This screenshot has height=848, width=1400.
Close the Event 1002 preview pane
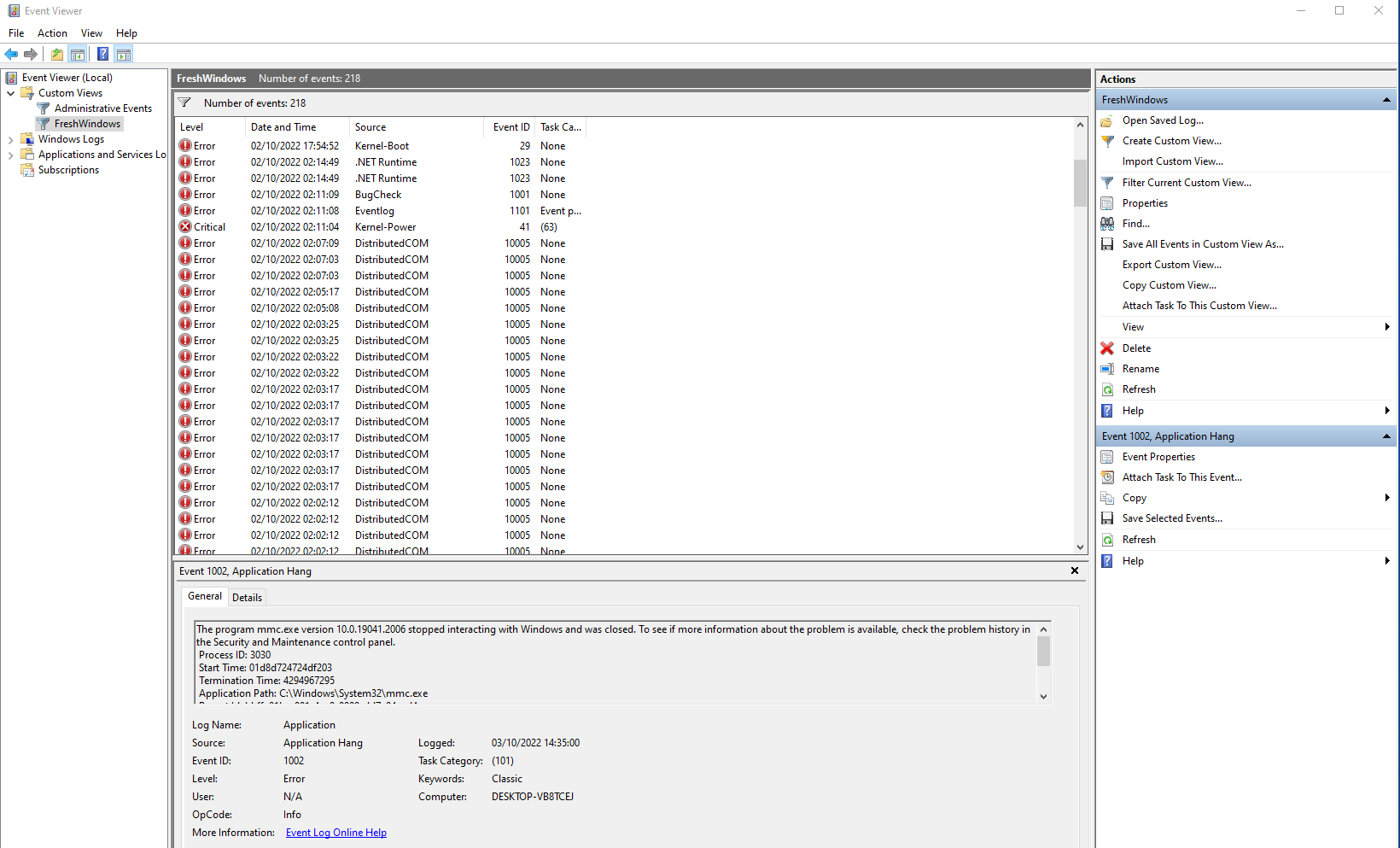coord(1075,570)
